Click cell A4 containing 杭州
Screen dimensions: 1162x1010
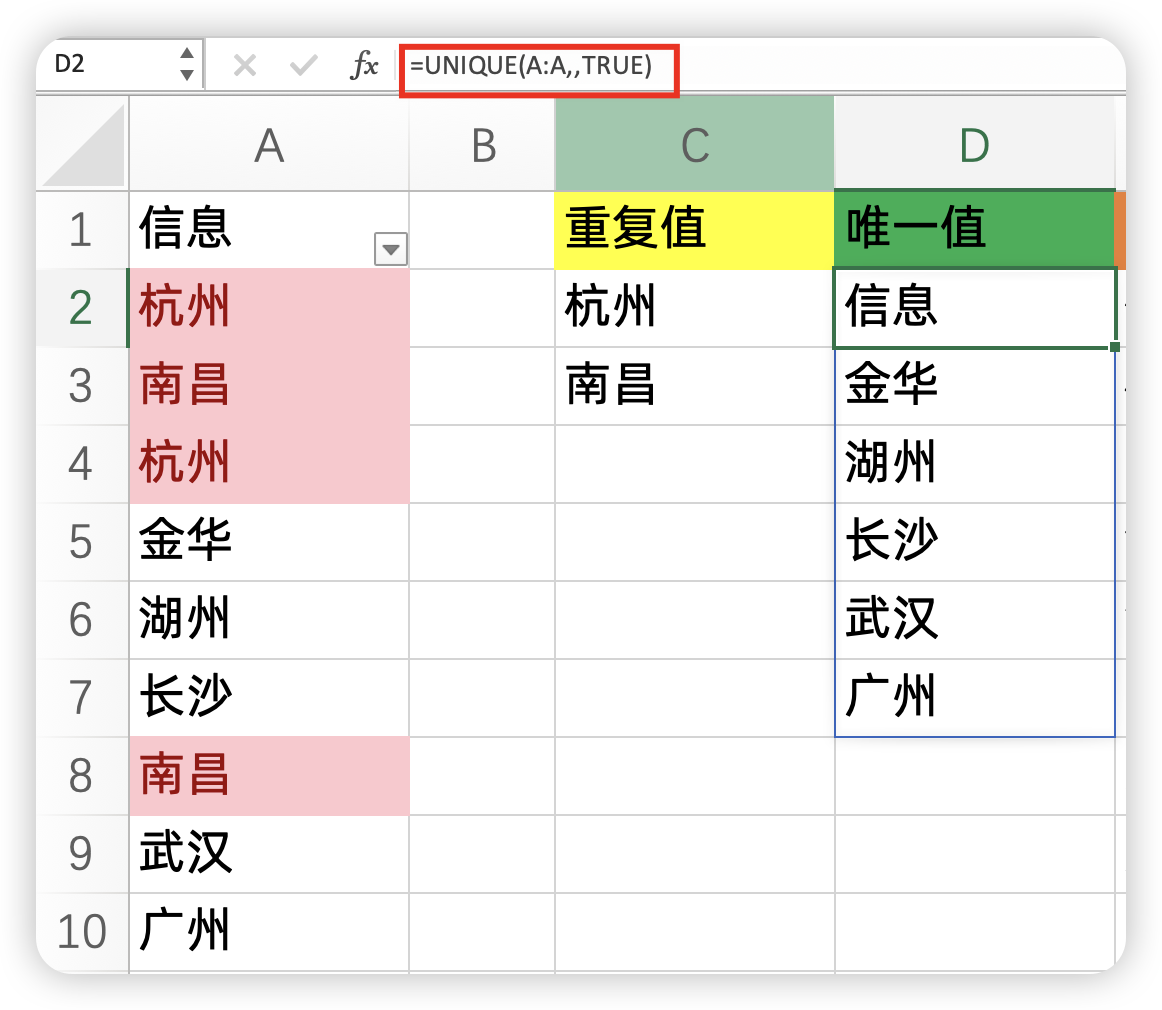[x=269, y=464]
